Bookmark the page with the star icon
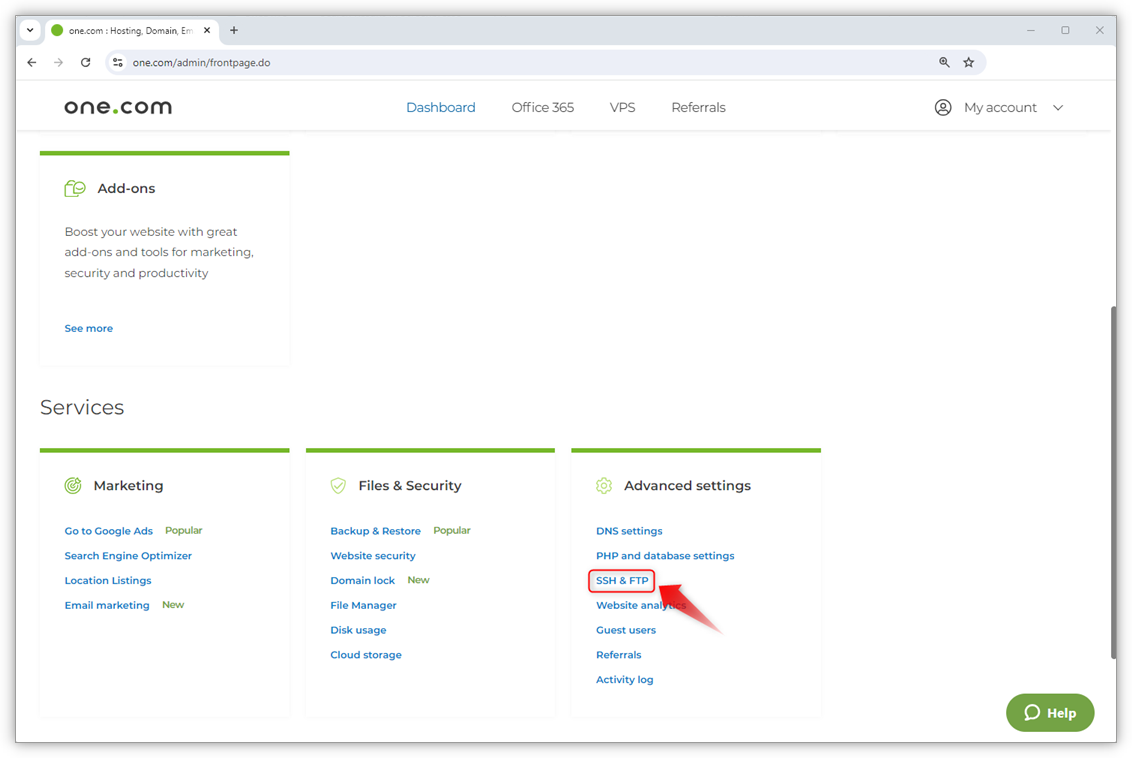 pos(968,62)
